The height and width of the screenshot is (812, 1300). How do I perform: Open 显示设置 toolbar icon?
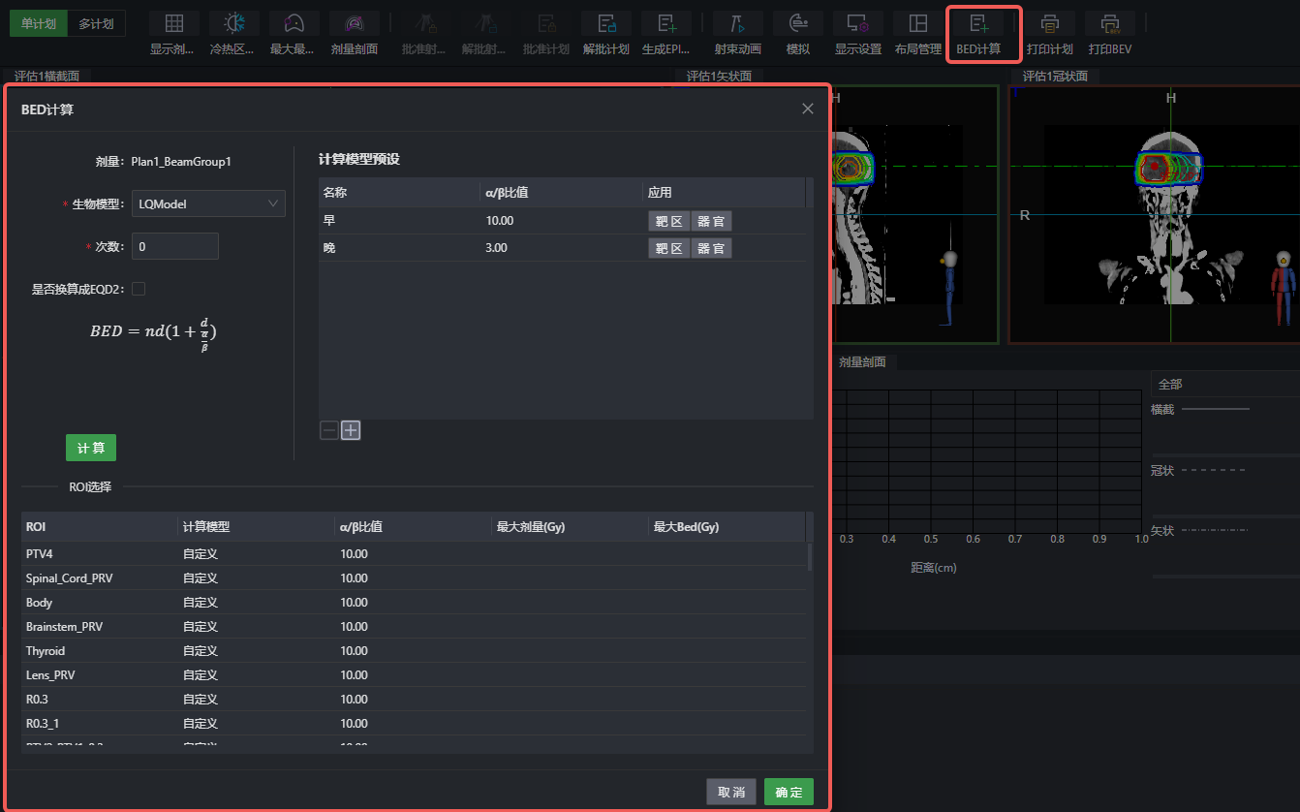click(x=858, y=24)
